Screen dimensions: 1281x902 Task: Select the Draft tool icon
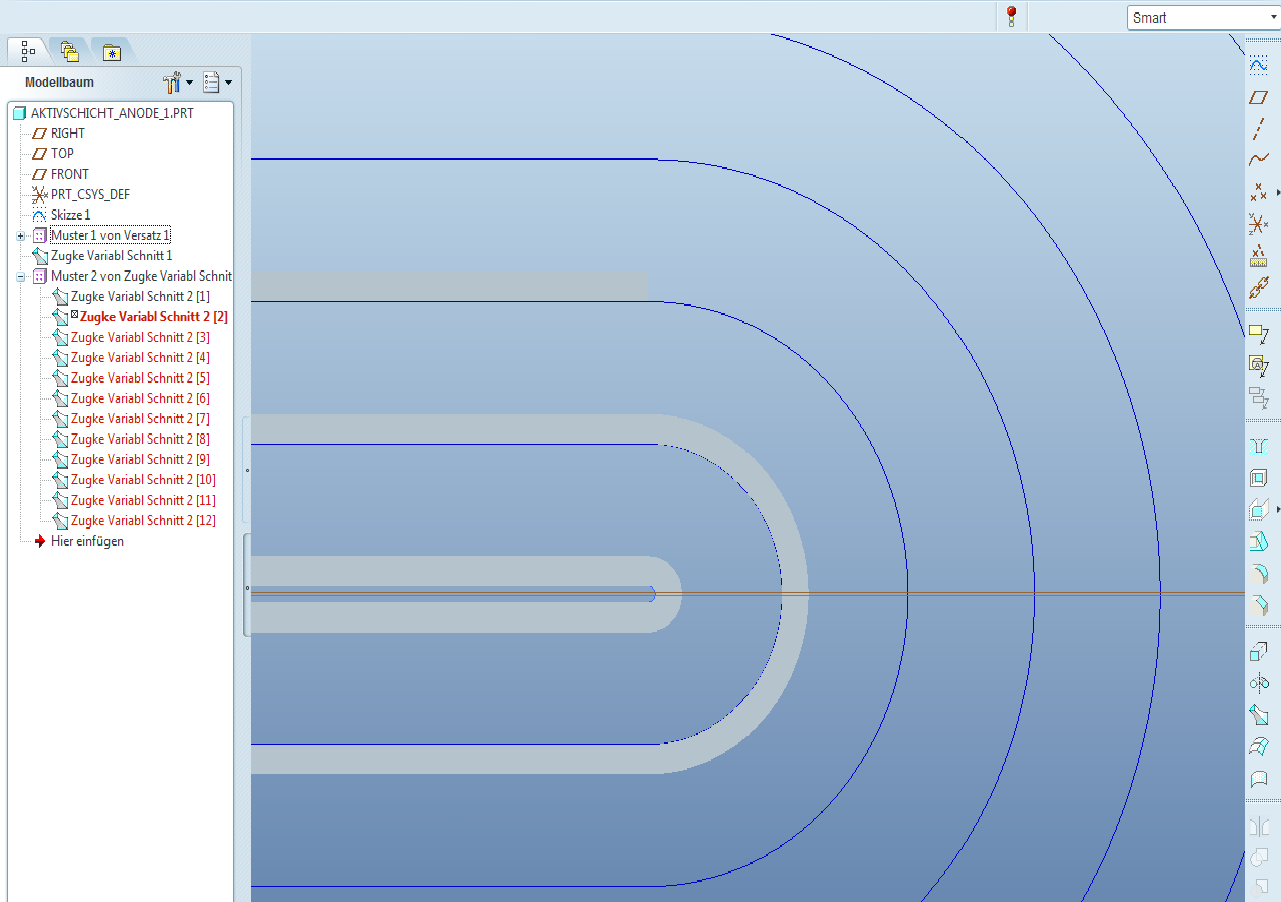pos(1259,542)
